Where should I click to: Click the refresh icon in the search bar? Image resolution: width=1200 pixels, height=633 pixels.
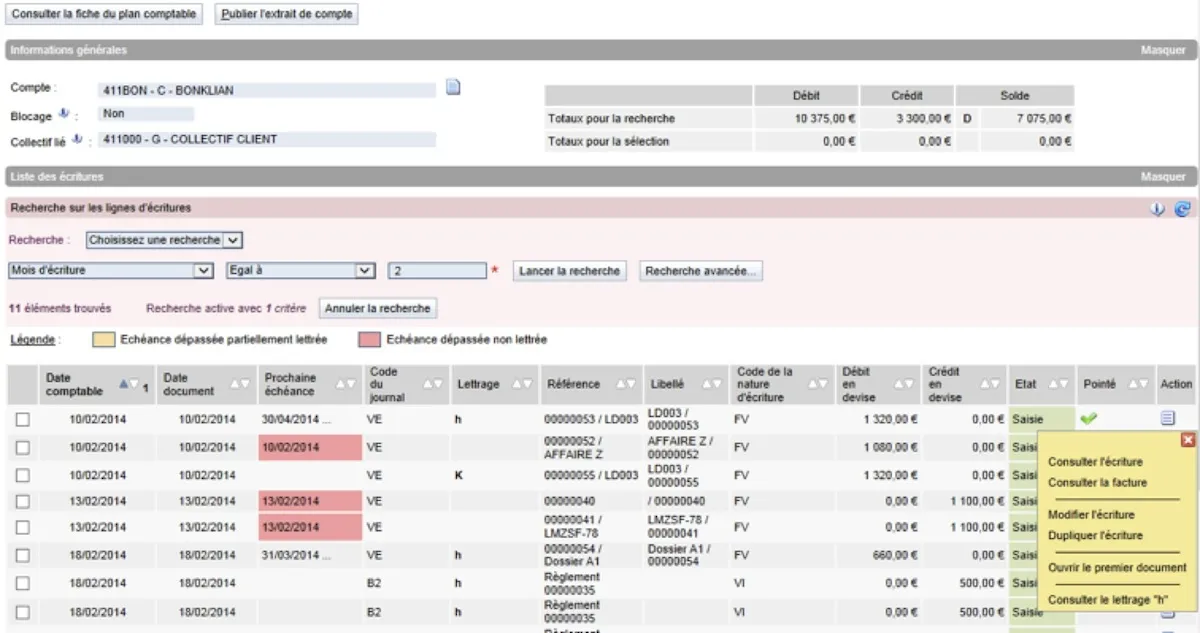(1182, 209)
